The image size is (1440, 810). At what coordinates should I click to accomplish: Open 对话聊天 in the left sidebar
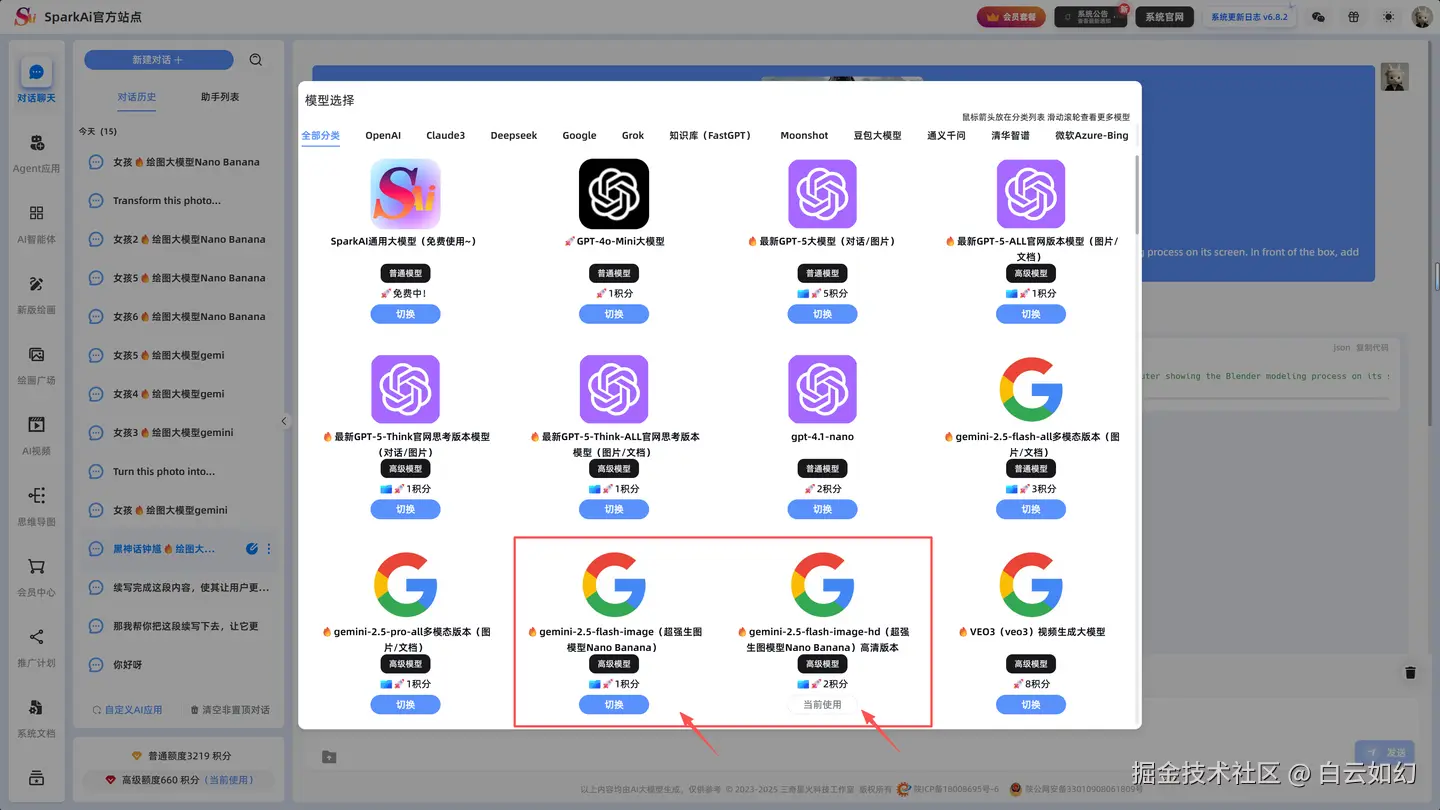point(36,81)
